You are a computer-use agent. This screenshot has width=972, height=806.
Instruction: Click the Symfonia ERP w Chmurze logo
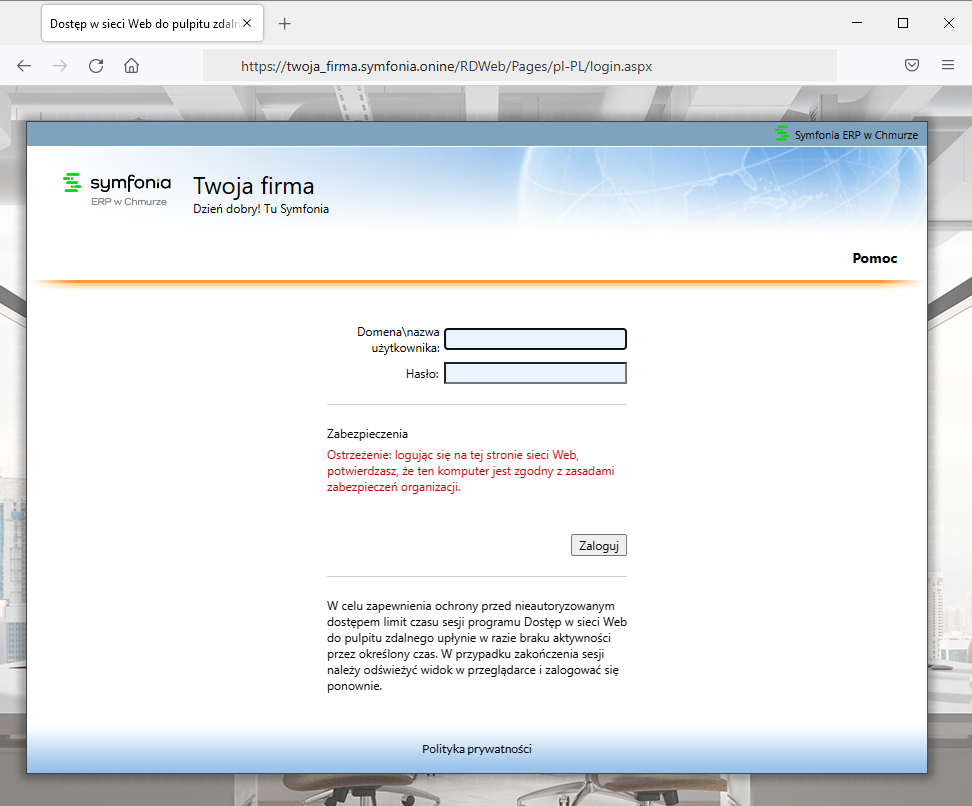click(x=117, y=189)
